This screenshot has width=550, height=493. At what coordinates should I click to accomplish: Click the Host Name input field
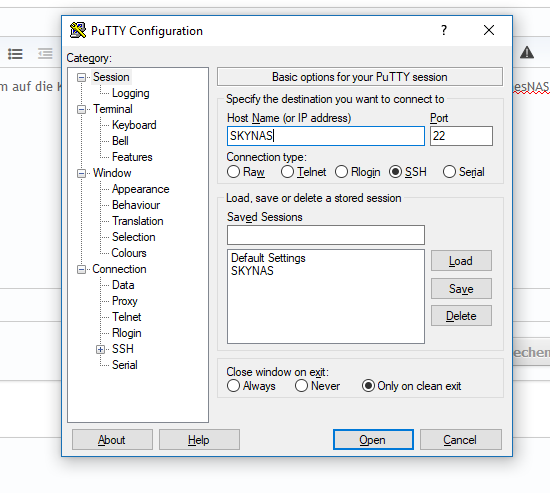(x=326, y=136)
